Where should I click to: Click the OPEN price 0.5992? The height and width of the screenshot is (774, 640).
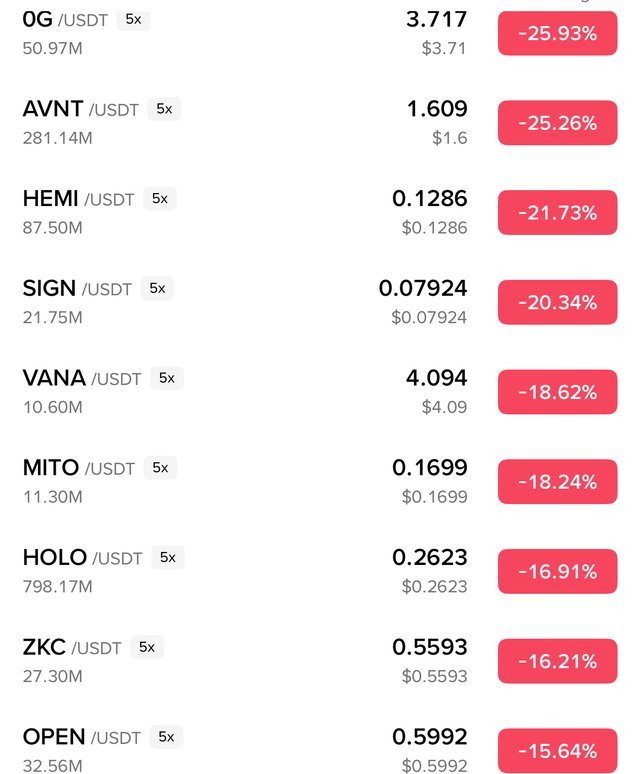pyautogui.click(x=429, y=737)
